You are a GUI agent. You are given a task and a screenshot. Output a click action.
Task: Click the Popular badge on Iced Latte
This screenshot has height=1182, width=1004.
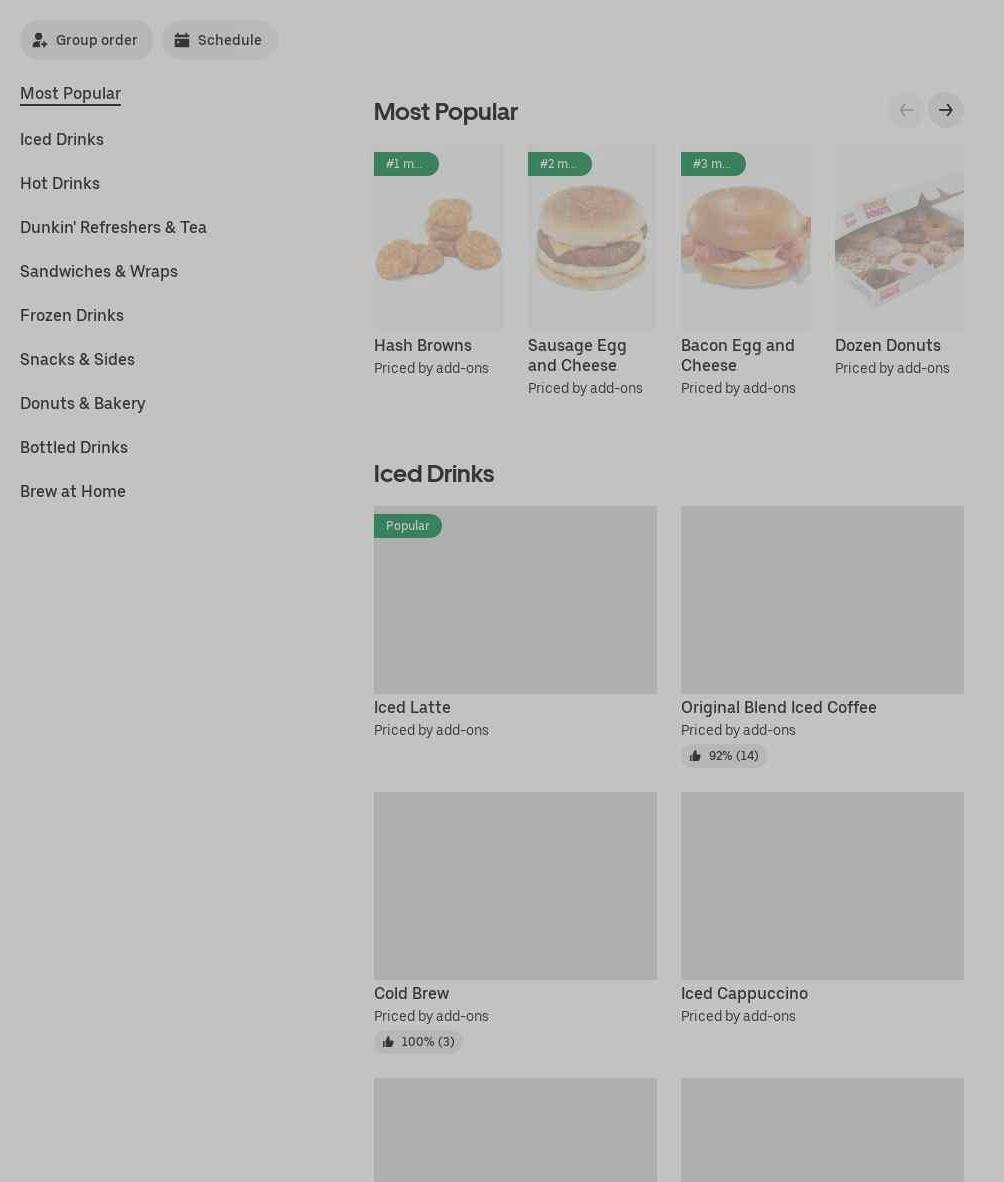point(408,525)
